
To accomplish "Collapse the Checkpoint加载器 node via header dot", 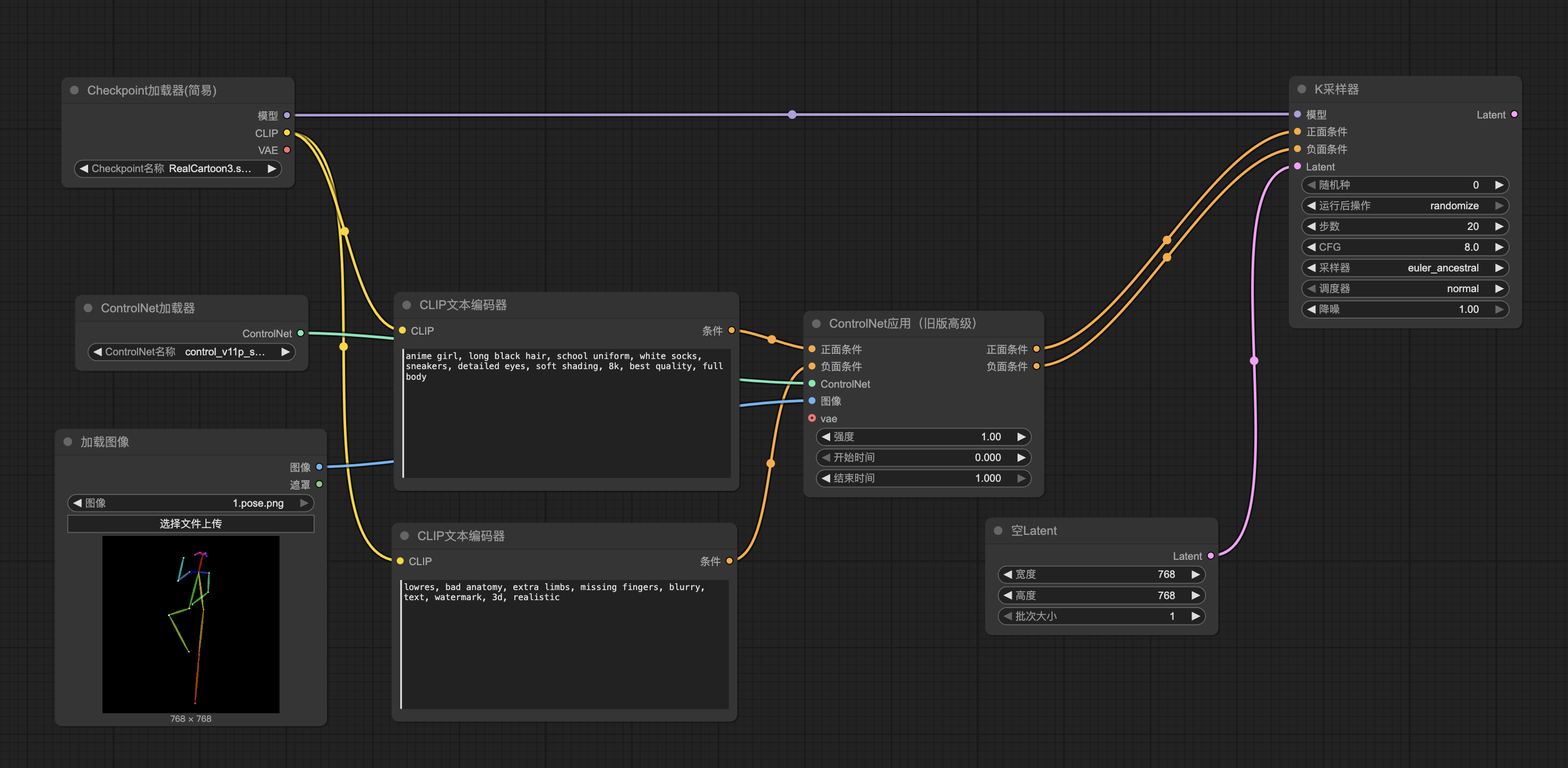I will pos(74,90).
